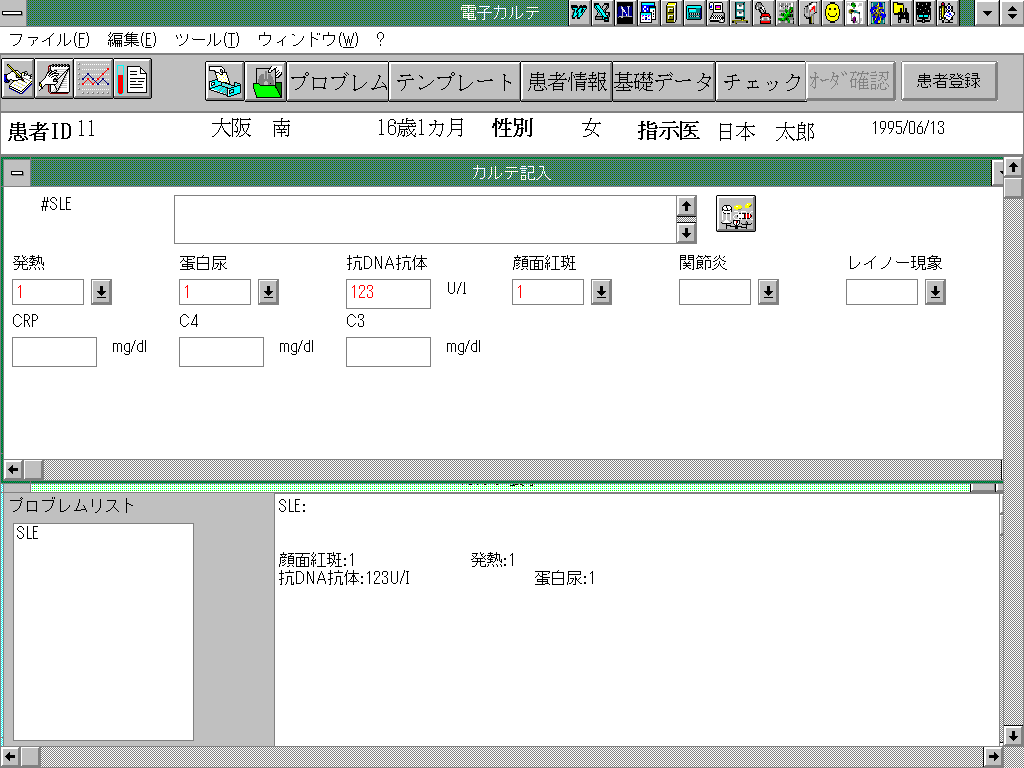This screenshot has height=768, width=1024.
Task: Open the レイノー現象 dropdown list
Action: (935, 292)
